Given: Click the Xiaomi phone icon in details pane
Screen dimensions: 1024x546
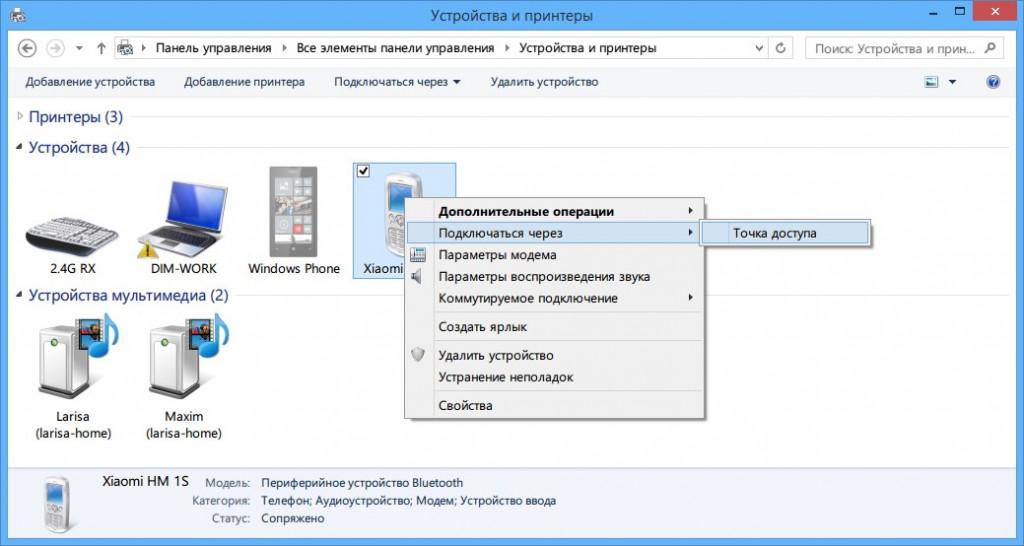Looking at the screenshot, I should click(57, 504).
